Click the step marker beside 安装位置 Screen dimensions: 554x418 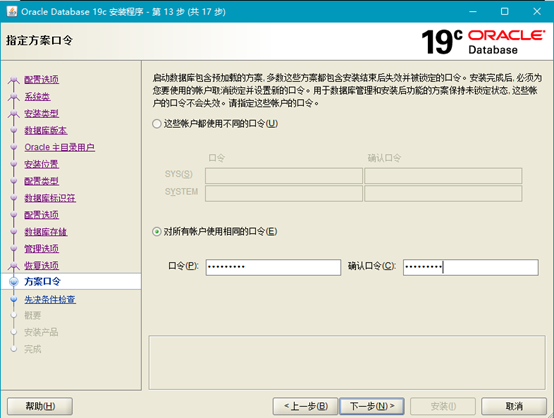click(14, 164)
